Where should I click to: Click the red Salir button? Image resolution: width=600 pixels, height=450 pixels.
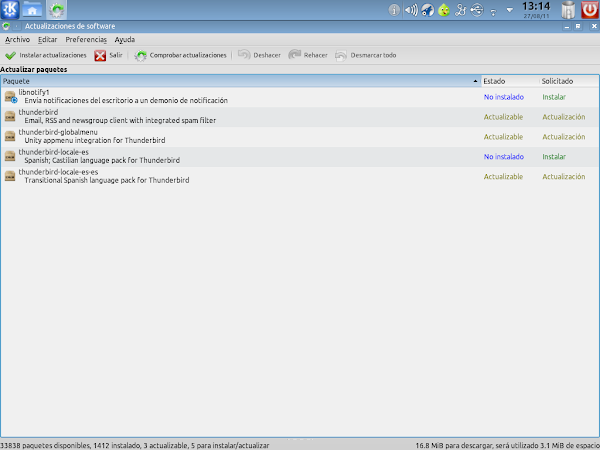(x=108, y=55)
